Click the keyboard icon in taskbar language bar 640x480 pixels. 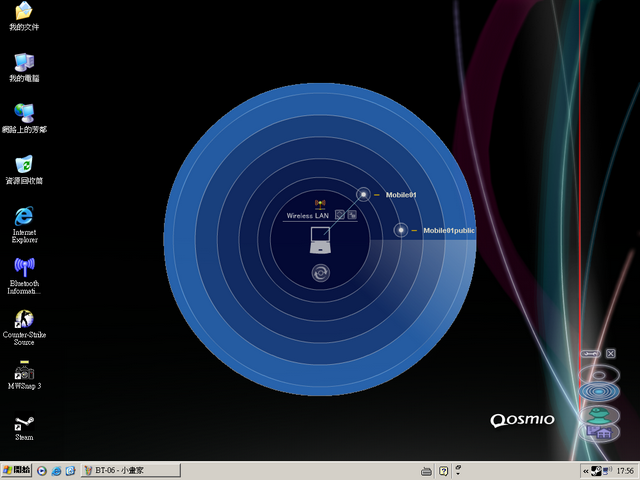click(x=426, y=471)
